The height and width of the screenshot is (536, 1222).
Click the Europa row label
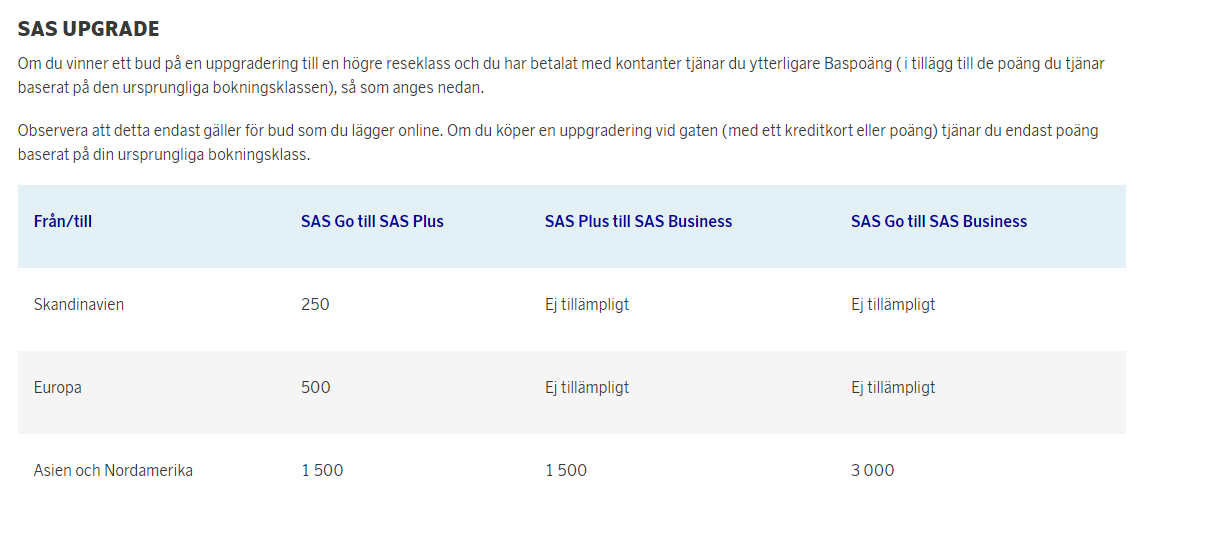[58, 387]
